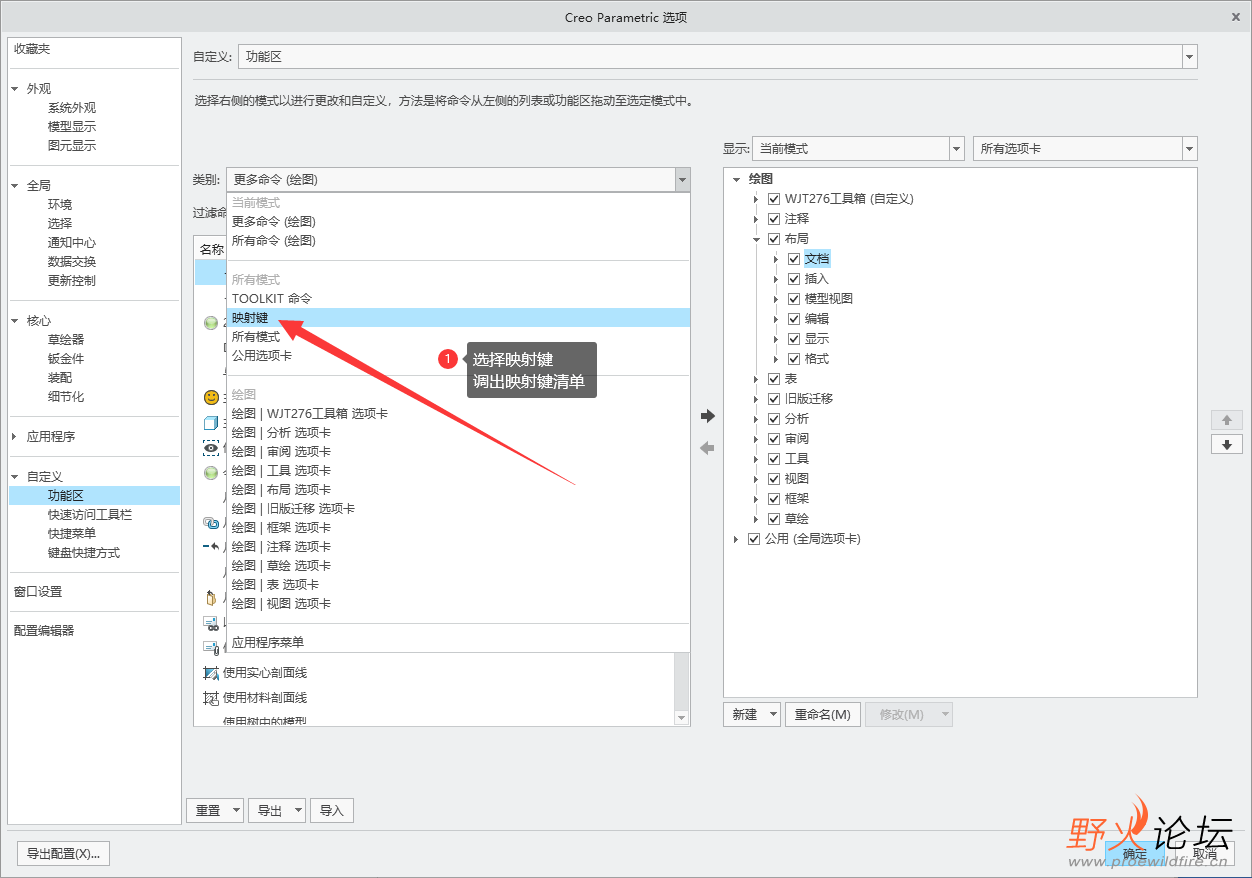Viewport: 1252px width, 878px height.
Task: Click the 使用材料剖面线 hatch icon
Action: click(211, 698)
